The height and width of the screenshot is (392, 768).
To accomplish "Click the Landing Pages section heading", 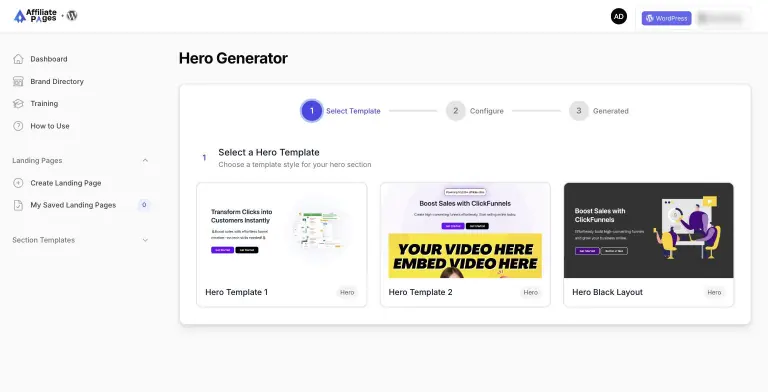I will point(37,160).
